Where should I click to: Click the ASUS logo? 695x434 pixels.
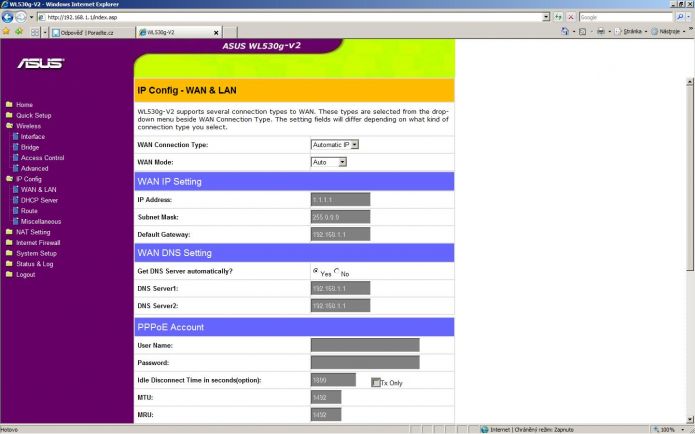point(41,63)
